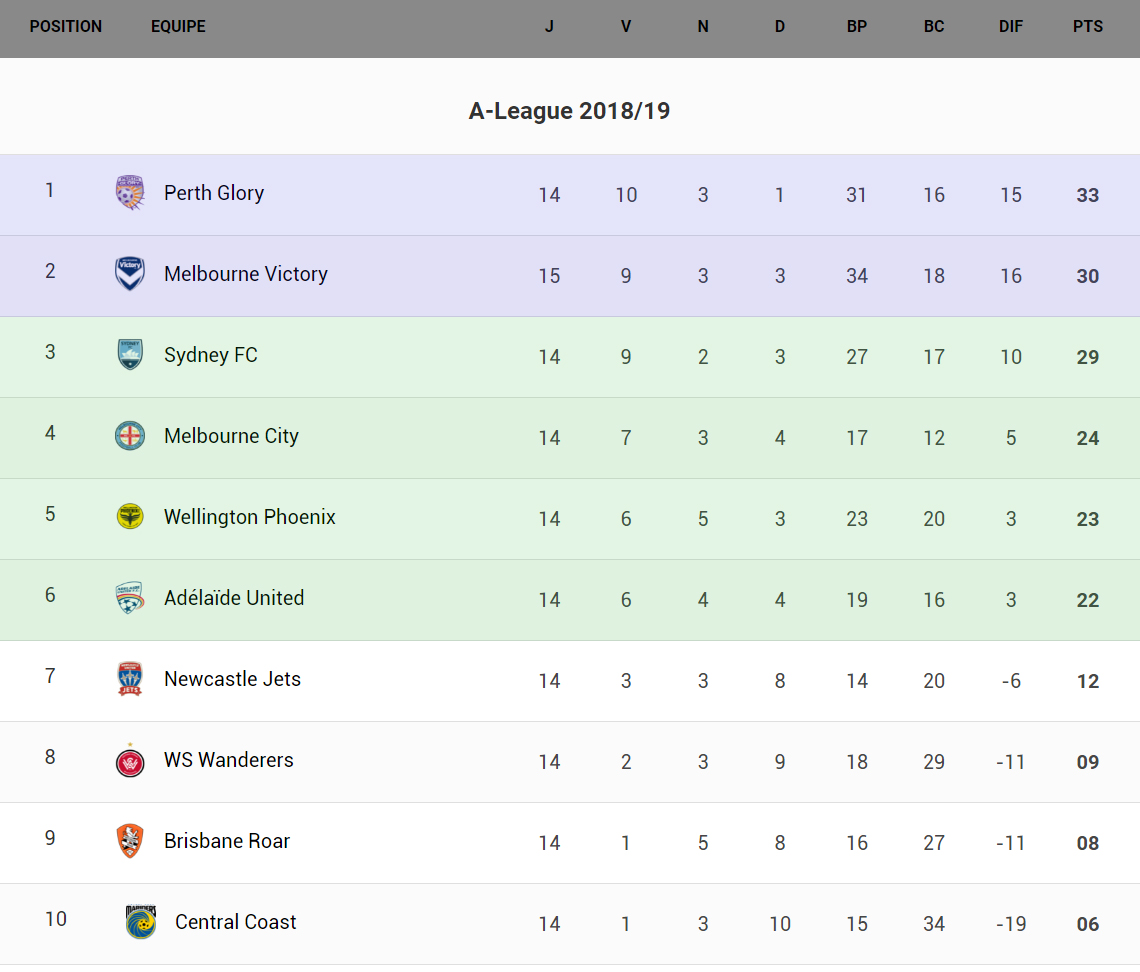Image resolution: width=1140 pixels, height=972 pixels.
Task: Open the Perth Glory team name
Action: (x=214, y=193)
